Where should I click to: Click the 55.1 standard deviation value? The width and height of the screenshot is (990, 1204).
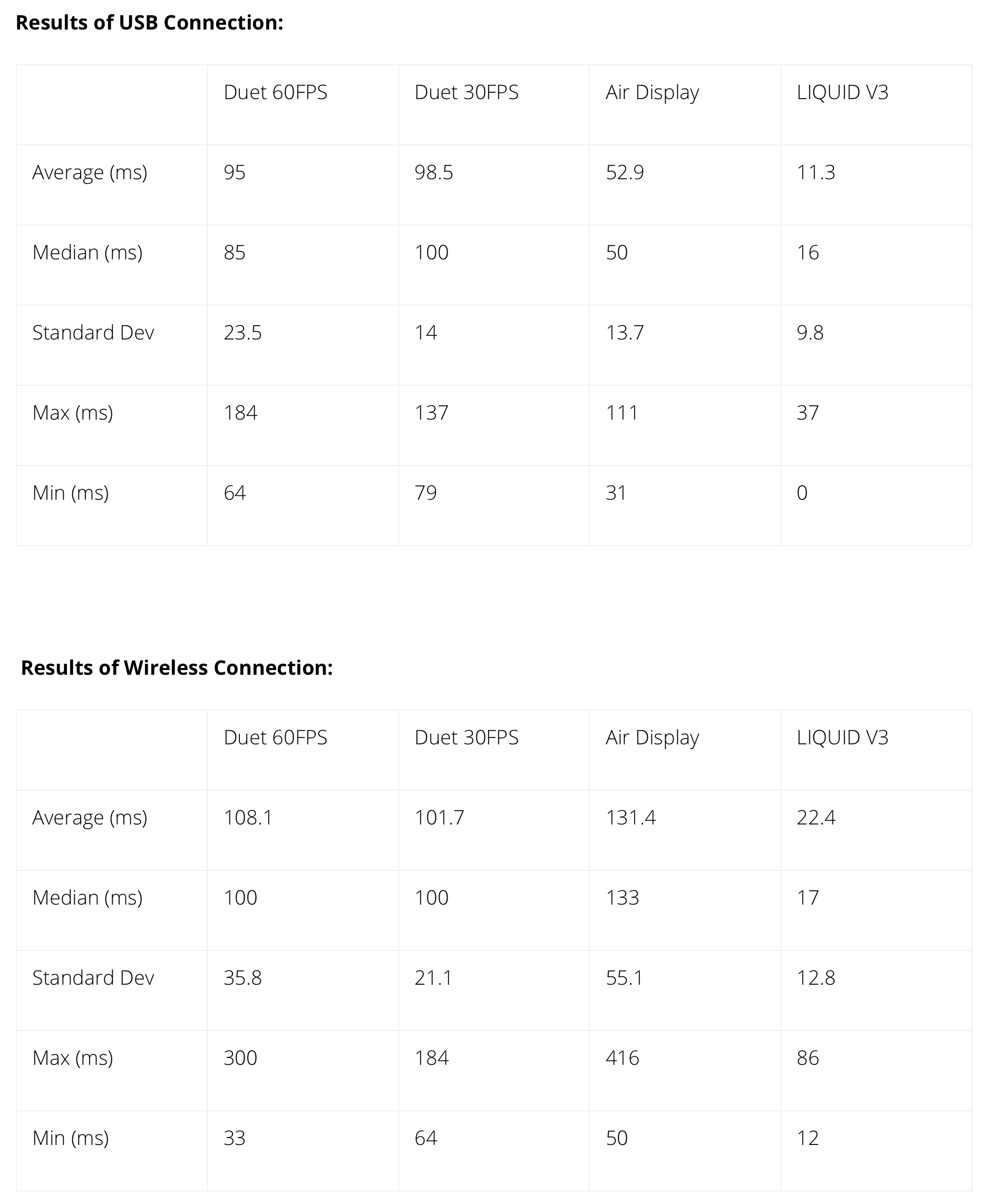tap(625, 978)
